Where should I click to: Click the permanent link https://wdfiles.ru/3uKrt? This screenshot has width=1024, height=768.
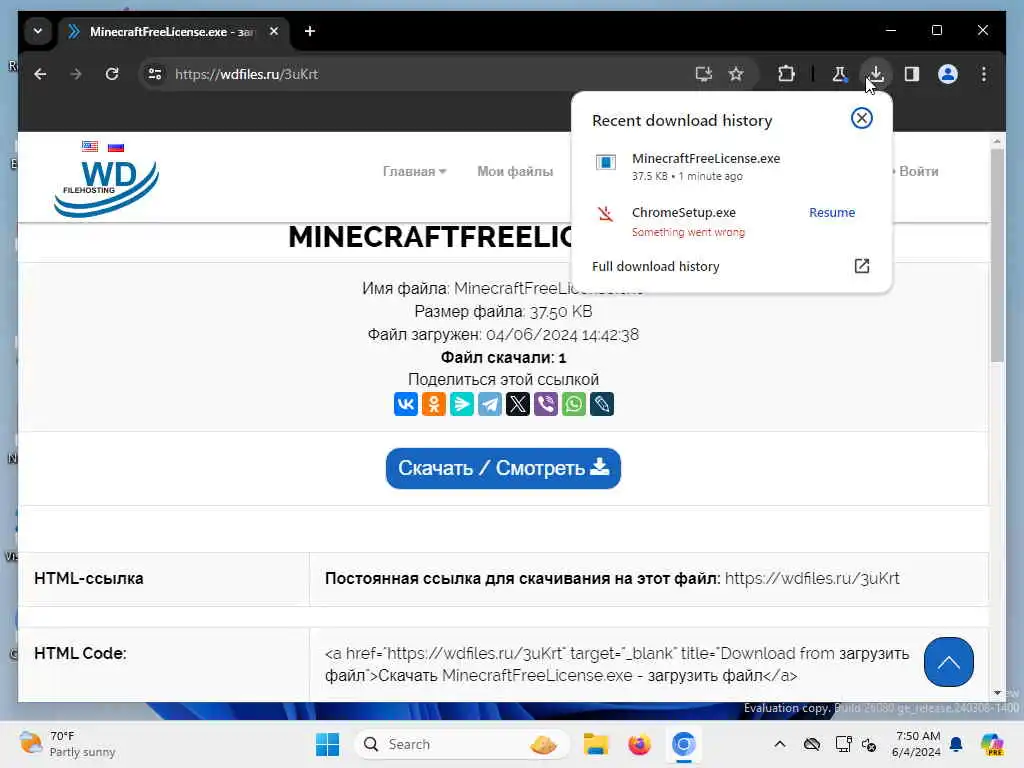coord(812,578)
